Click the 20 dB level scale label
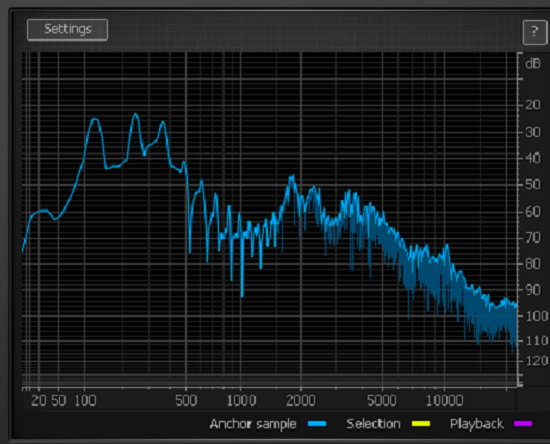 [533, 105]
